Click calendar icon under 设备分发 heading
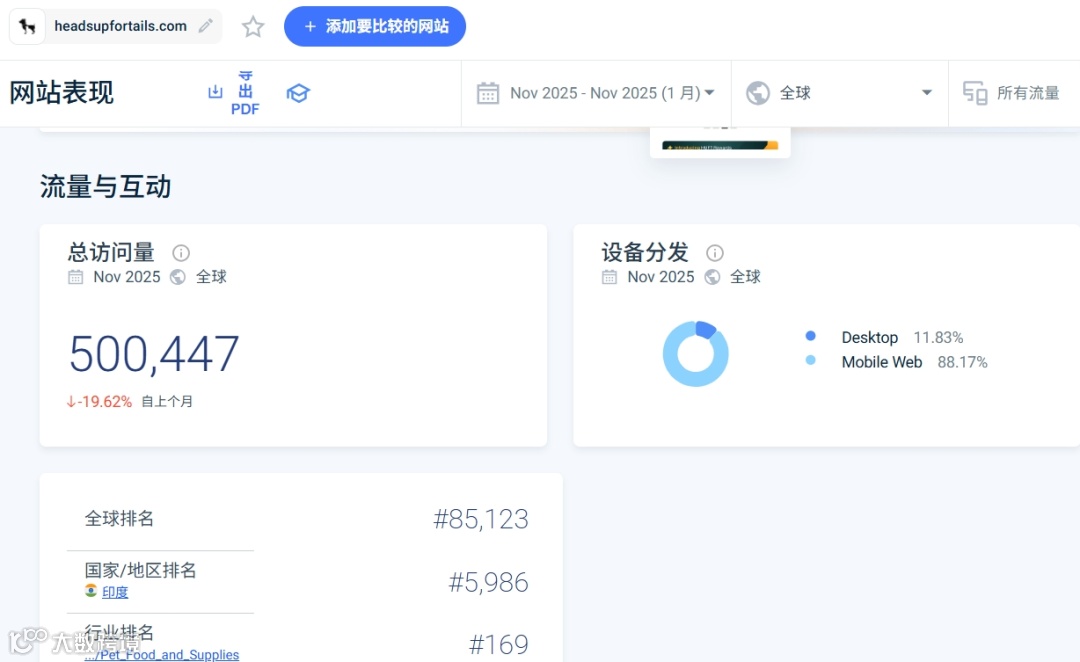This screenshot has height=662, width=1080. [610, 277]
